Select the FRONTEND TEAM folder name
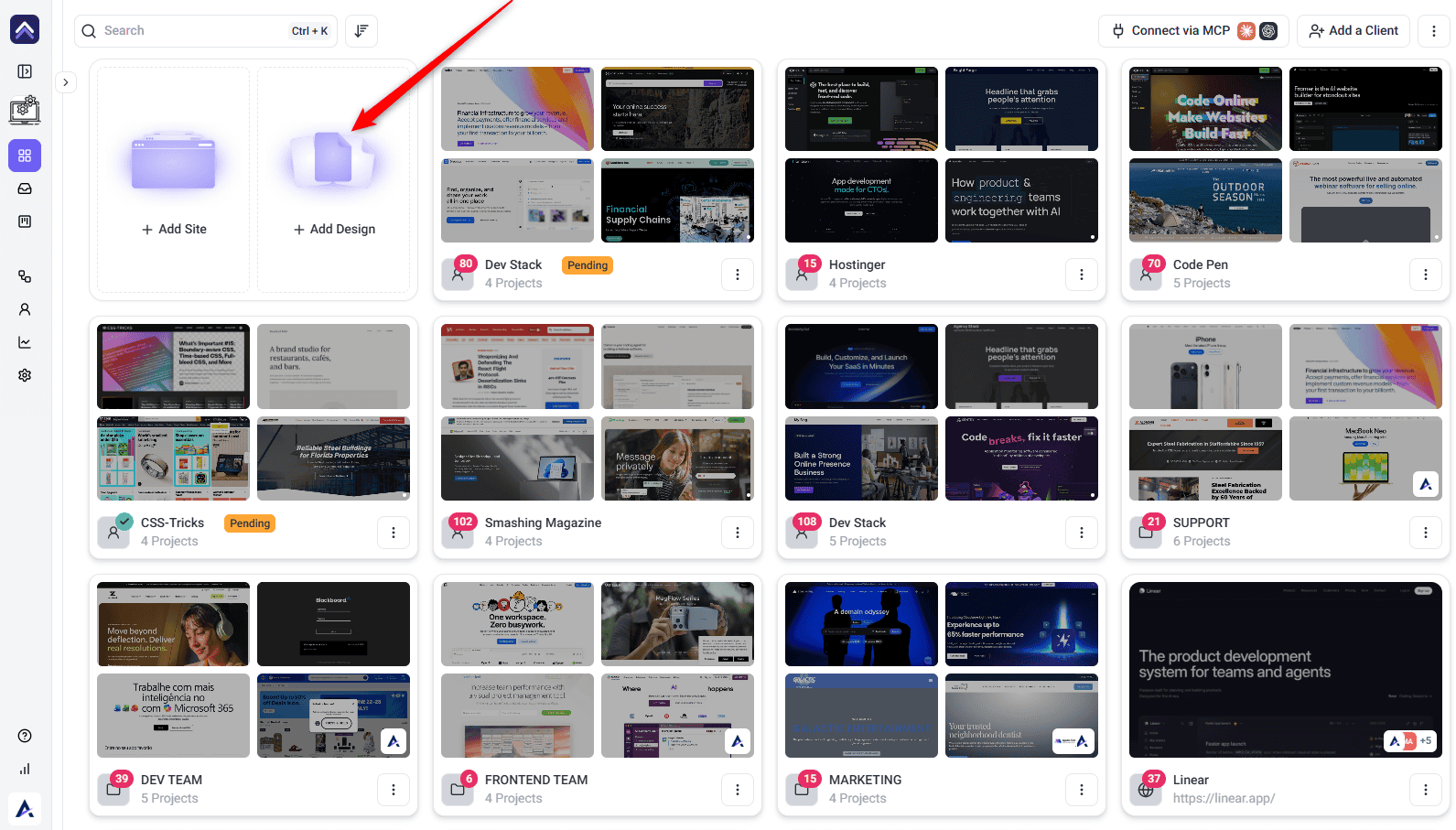Viewport: 1456px width, 830px height. click(x=536, y=780)
